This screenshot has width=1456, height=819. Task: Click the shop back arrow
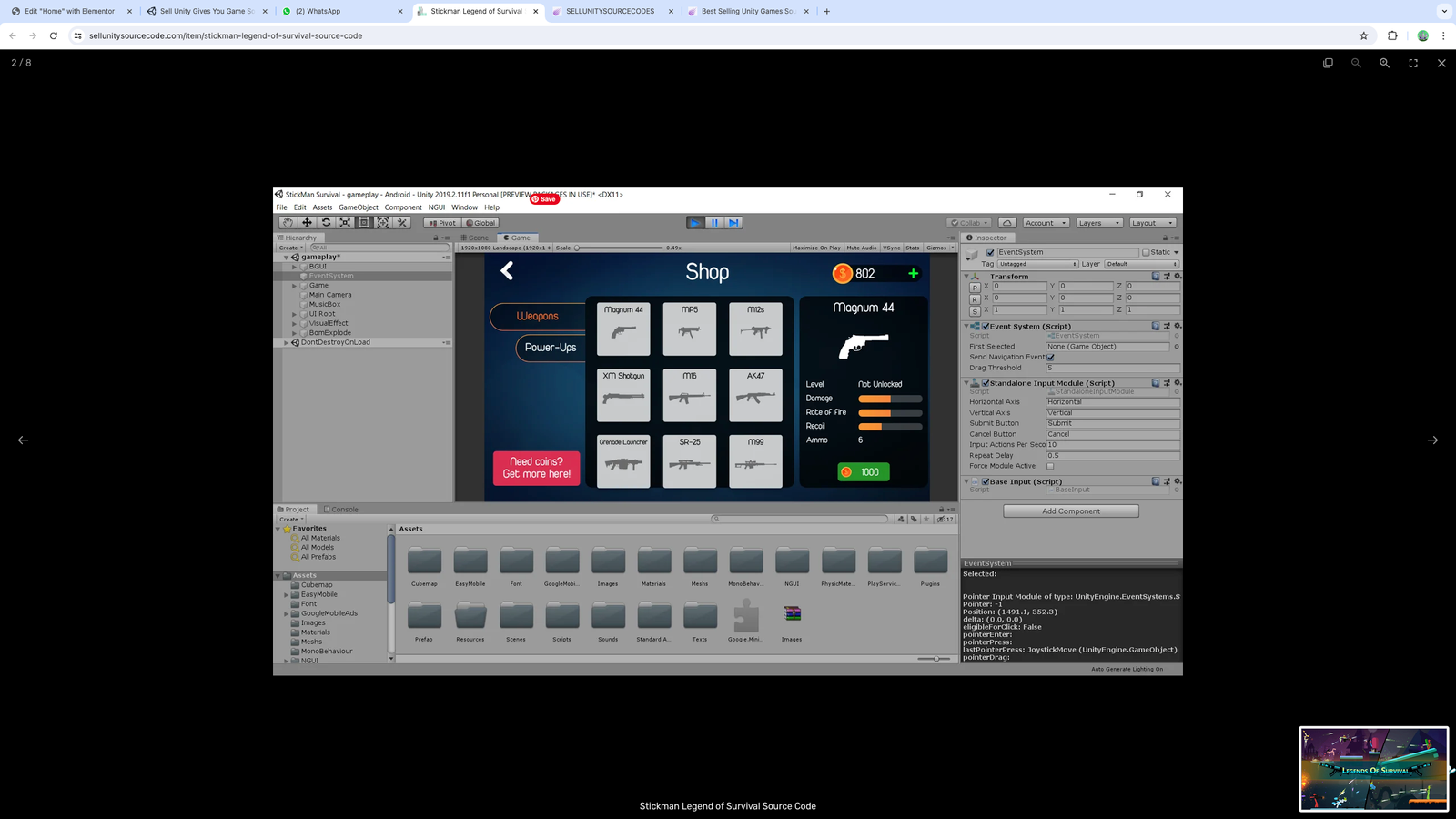click(508, 270)
